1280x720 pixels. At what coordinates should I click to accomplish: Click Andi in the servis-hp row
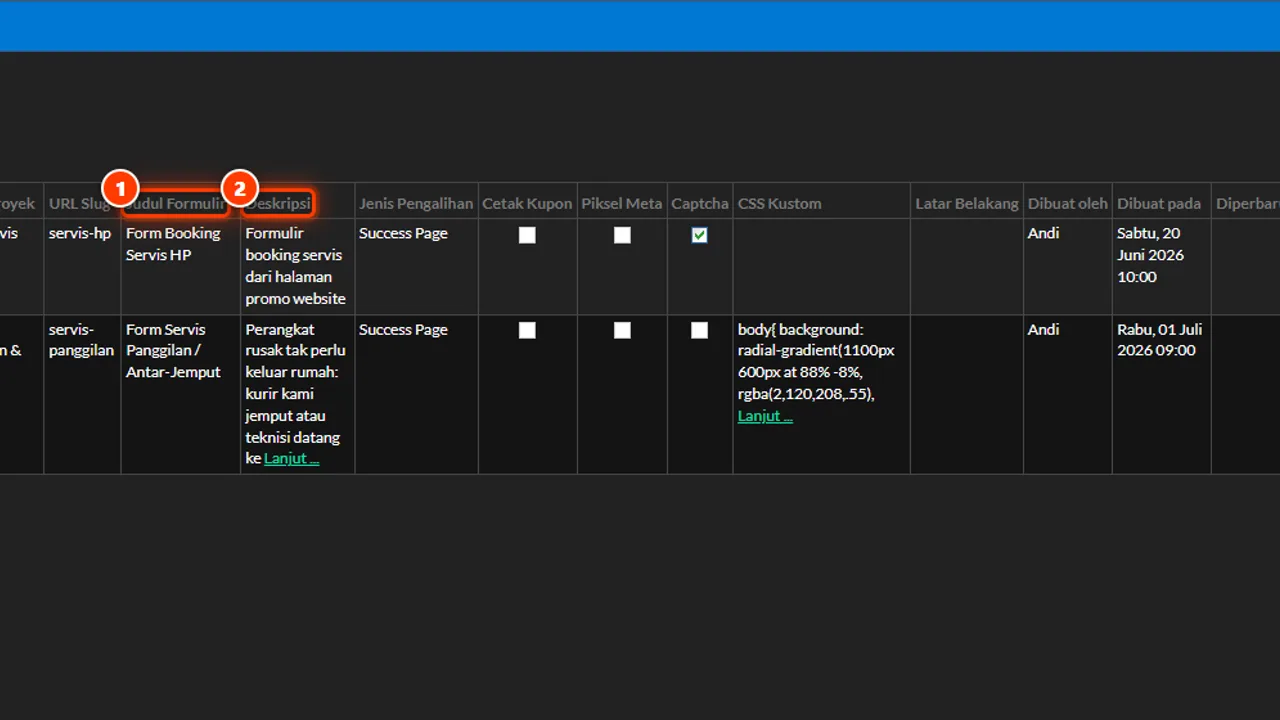click(x=1043, y=233)
